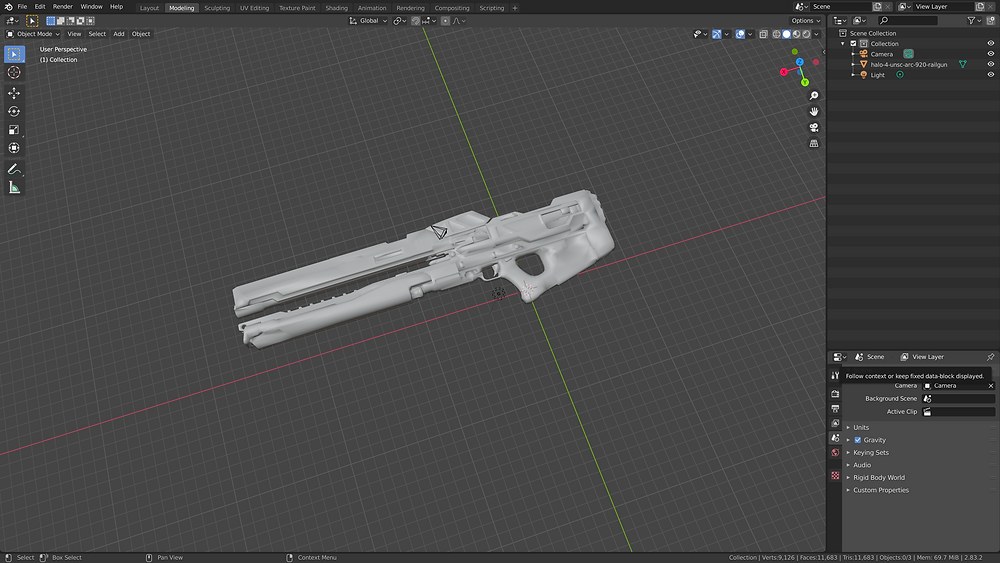Select rendered viewport shading
This screenshot has height=563, width=1000.
(807, 34)
